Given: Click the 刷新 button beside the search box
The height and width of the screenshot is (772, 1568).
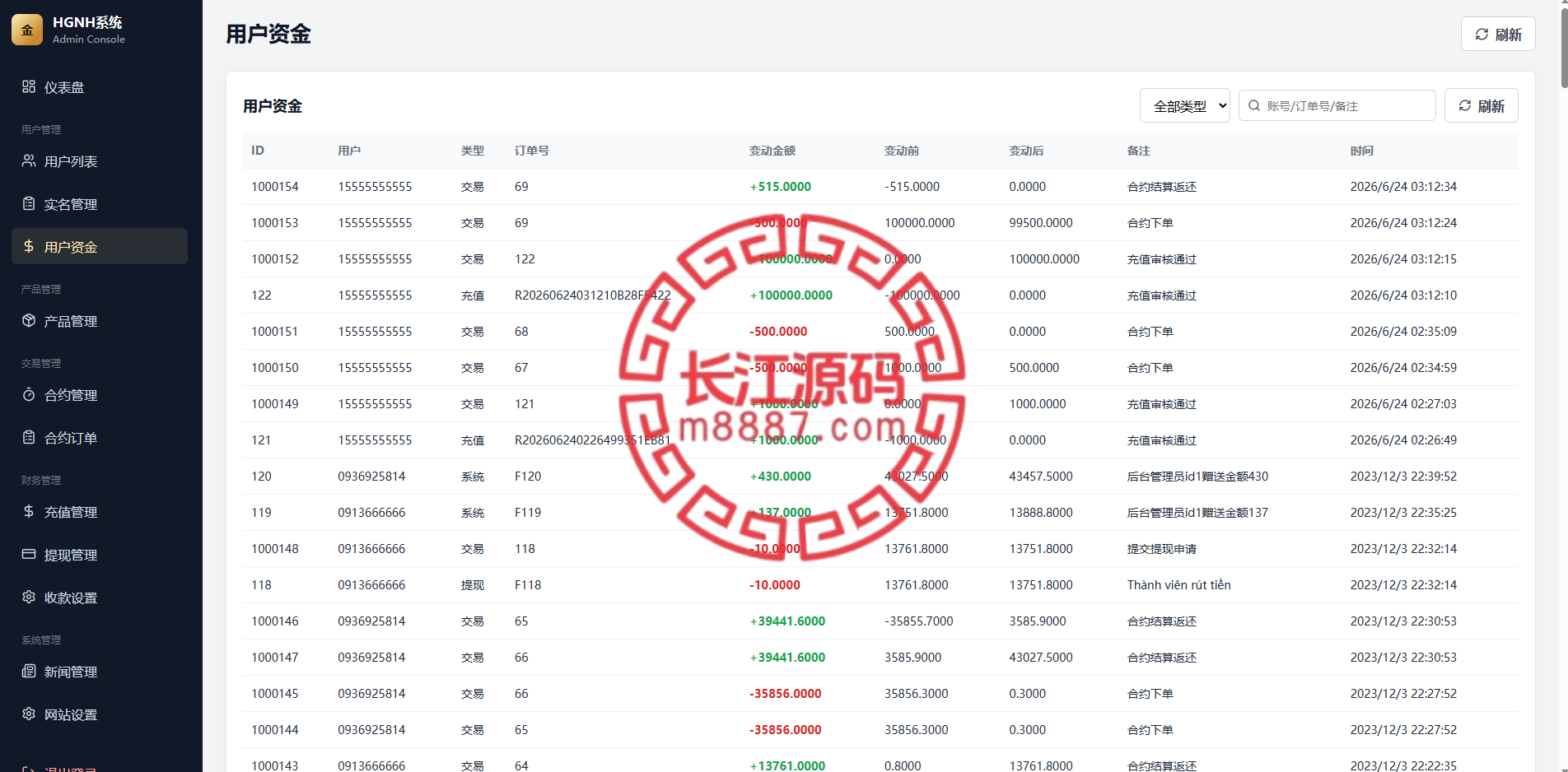Looking at the screenshot, I should (x=1482, y=105).
